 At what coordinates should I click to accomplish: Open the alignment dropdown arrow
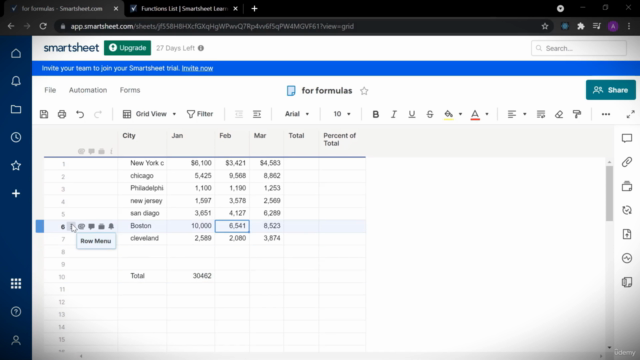pos(524,114)
